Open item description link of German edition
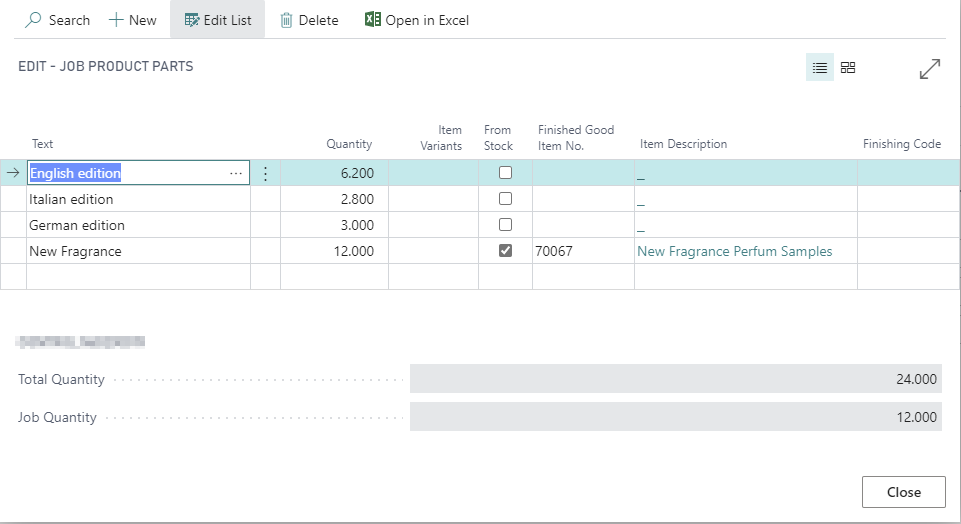This screenshot has width=961, height=524. click(640, 230)
